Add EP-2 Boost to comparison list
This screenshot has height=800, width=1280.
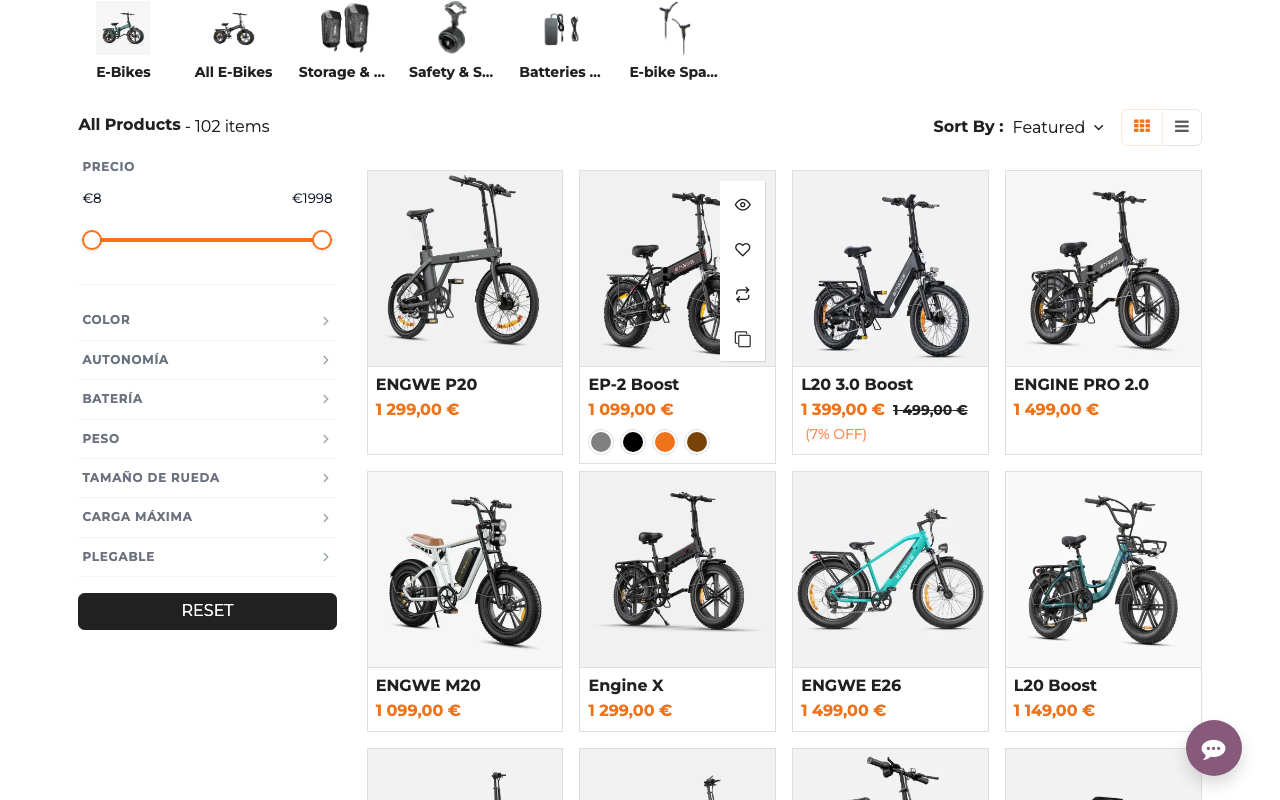pyautogui.click(x=742, y=294)
